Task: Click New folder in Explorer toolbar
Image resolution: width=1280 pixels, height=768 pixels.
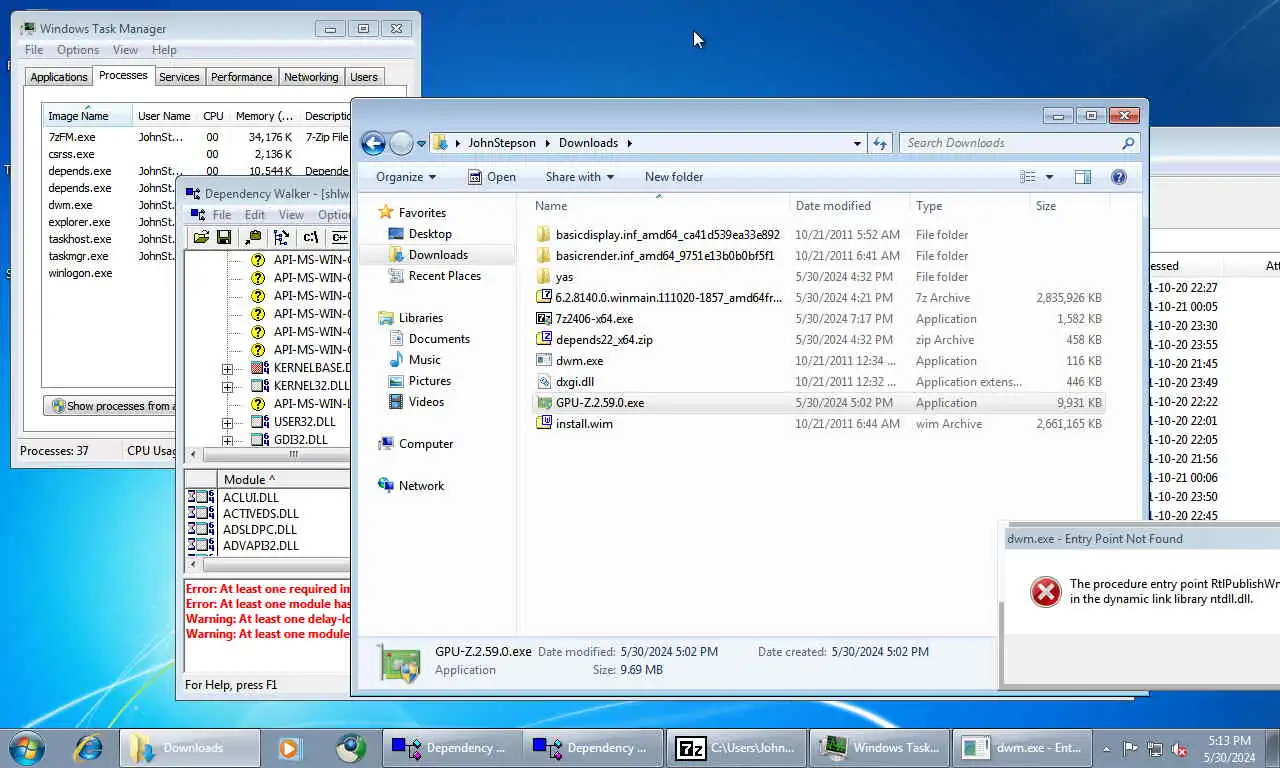Action: tap(674, 177)
